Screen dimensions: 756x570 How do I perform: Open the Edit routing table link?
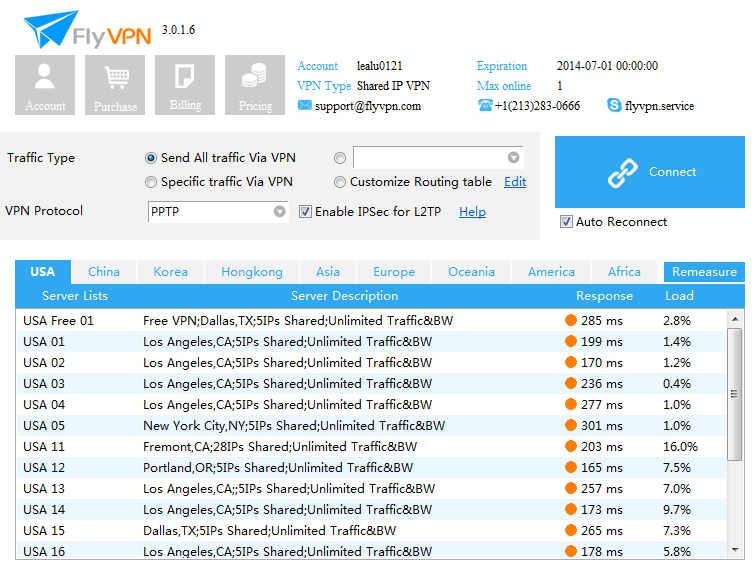point(515,182)
